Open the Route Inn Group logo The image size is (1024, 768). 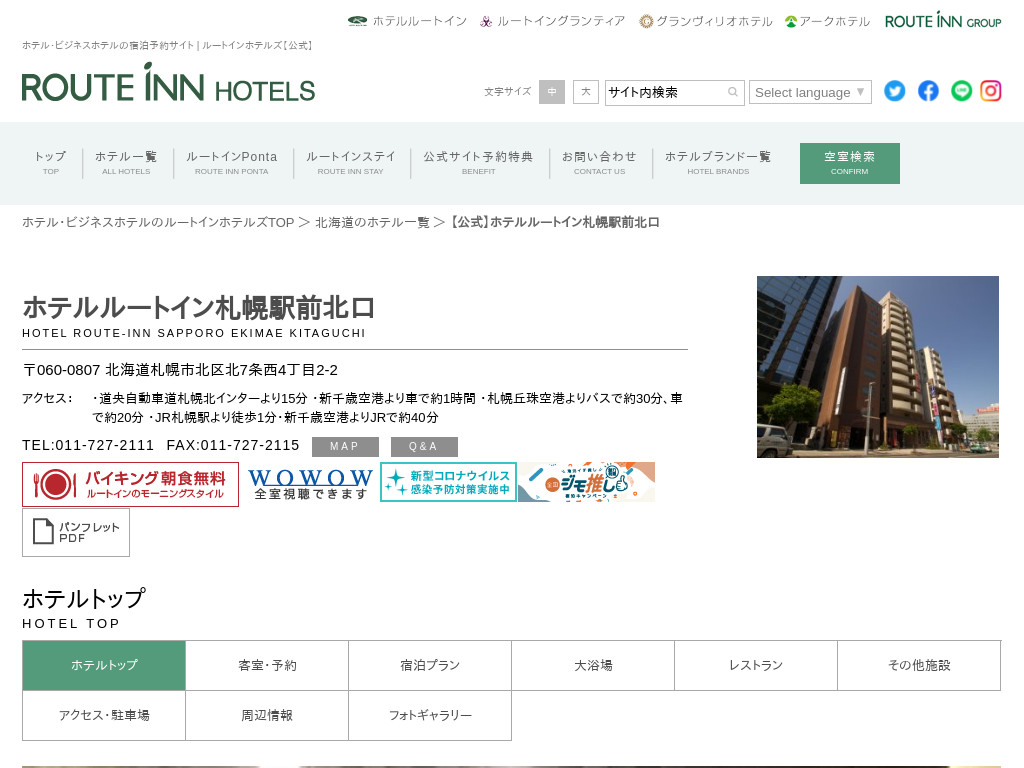pos(943,21)
